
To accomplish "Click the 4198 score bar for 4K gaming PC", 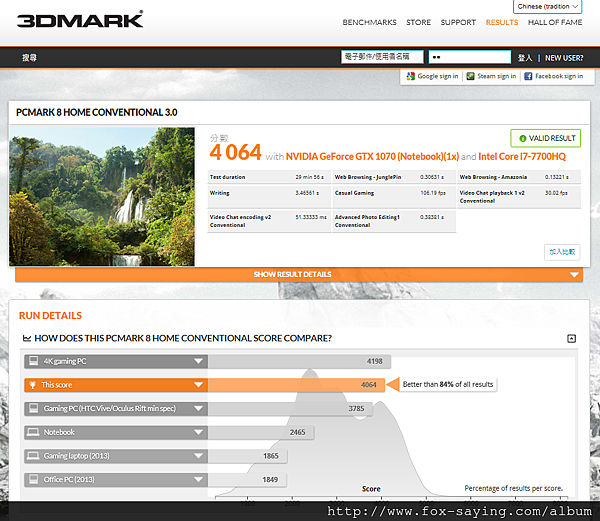I will (x=299, y=361).
